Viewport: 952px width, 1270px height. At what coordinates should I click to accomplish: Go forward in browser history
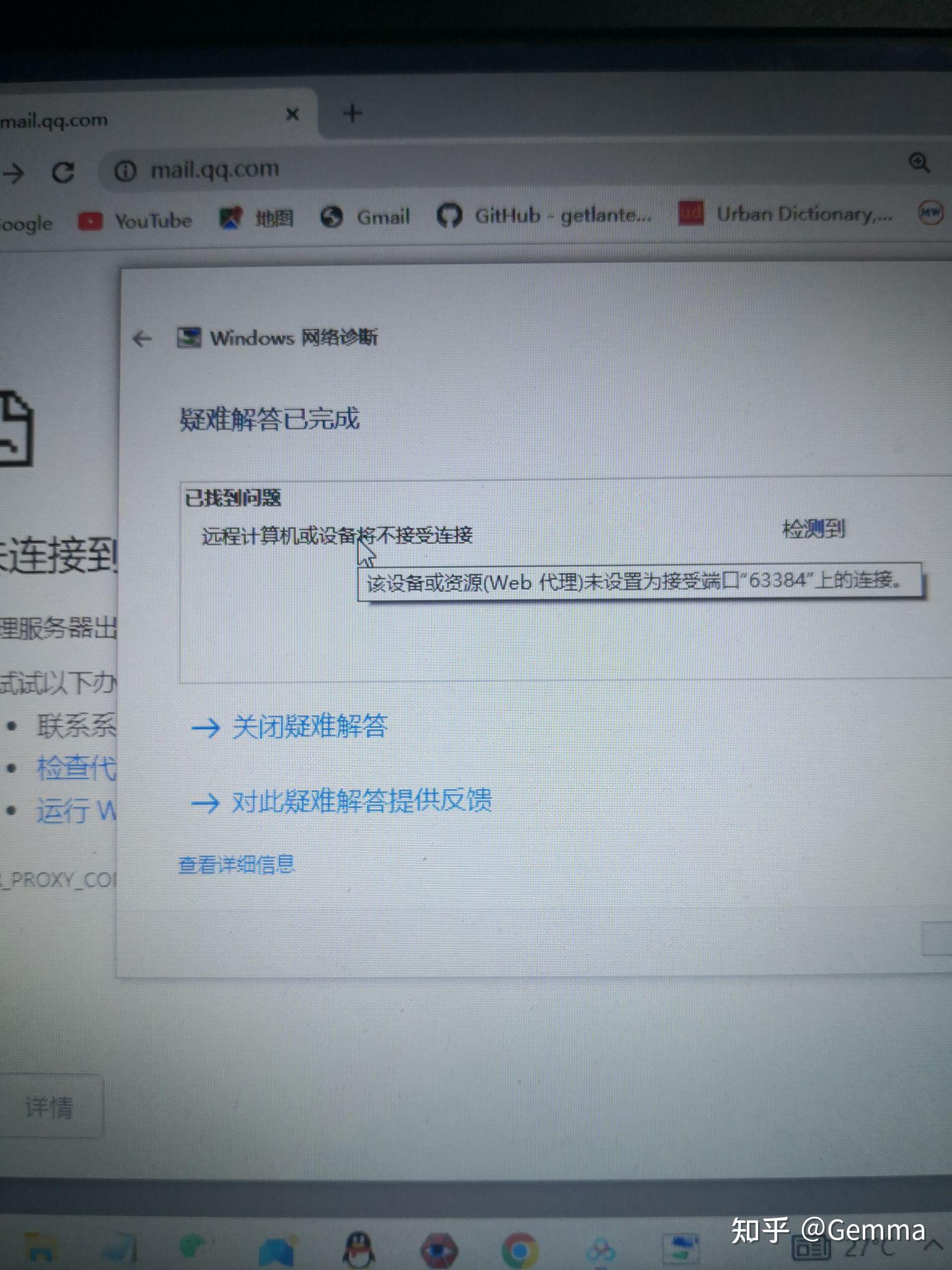(12, 173)
